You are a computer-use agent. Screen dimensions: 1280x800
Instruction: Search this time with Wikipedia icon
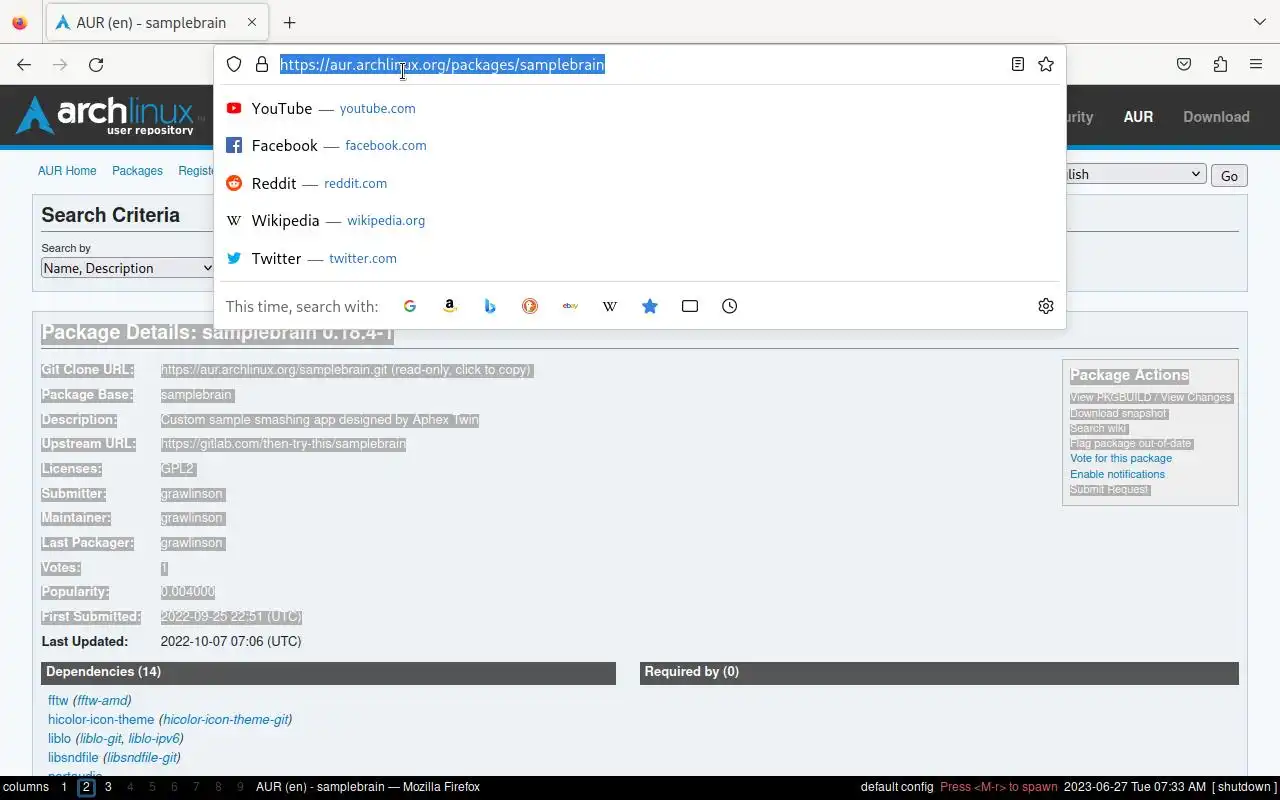tap(610, 306)
